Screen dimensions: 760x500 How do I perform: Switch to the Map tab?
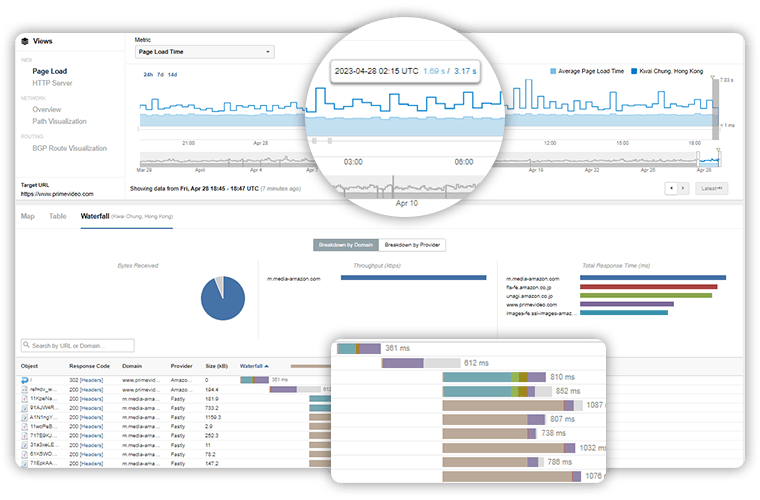[28, 216]
